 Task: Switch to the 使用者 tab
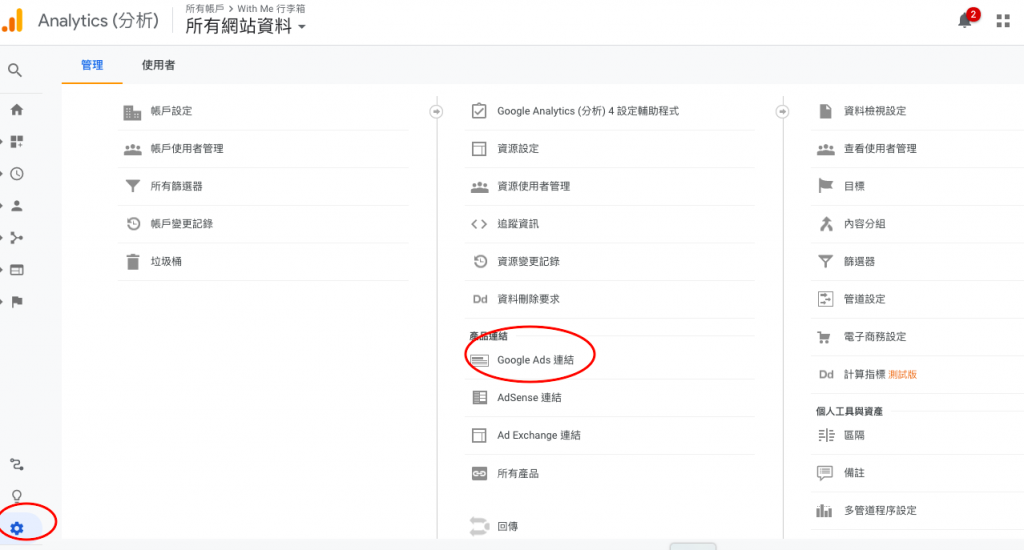158,65
